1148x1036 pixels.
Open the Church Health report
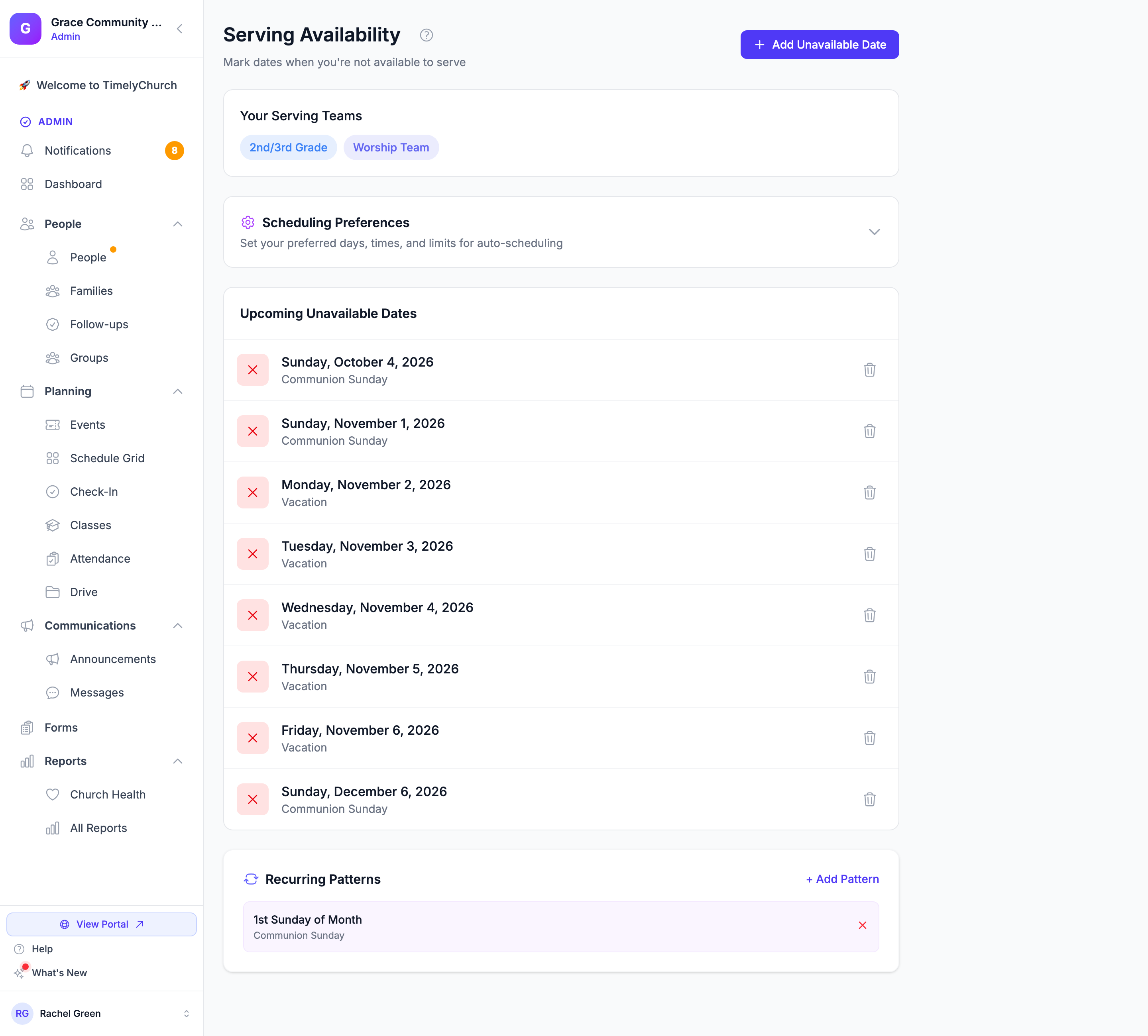107,795
